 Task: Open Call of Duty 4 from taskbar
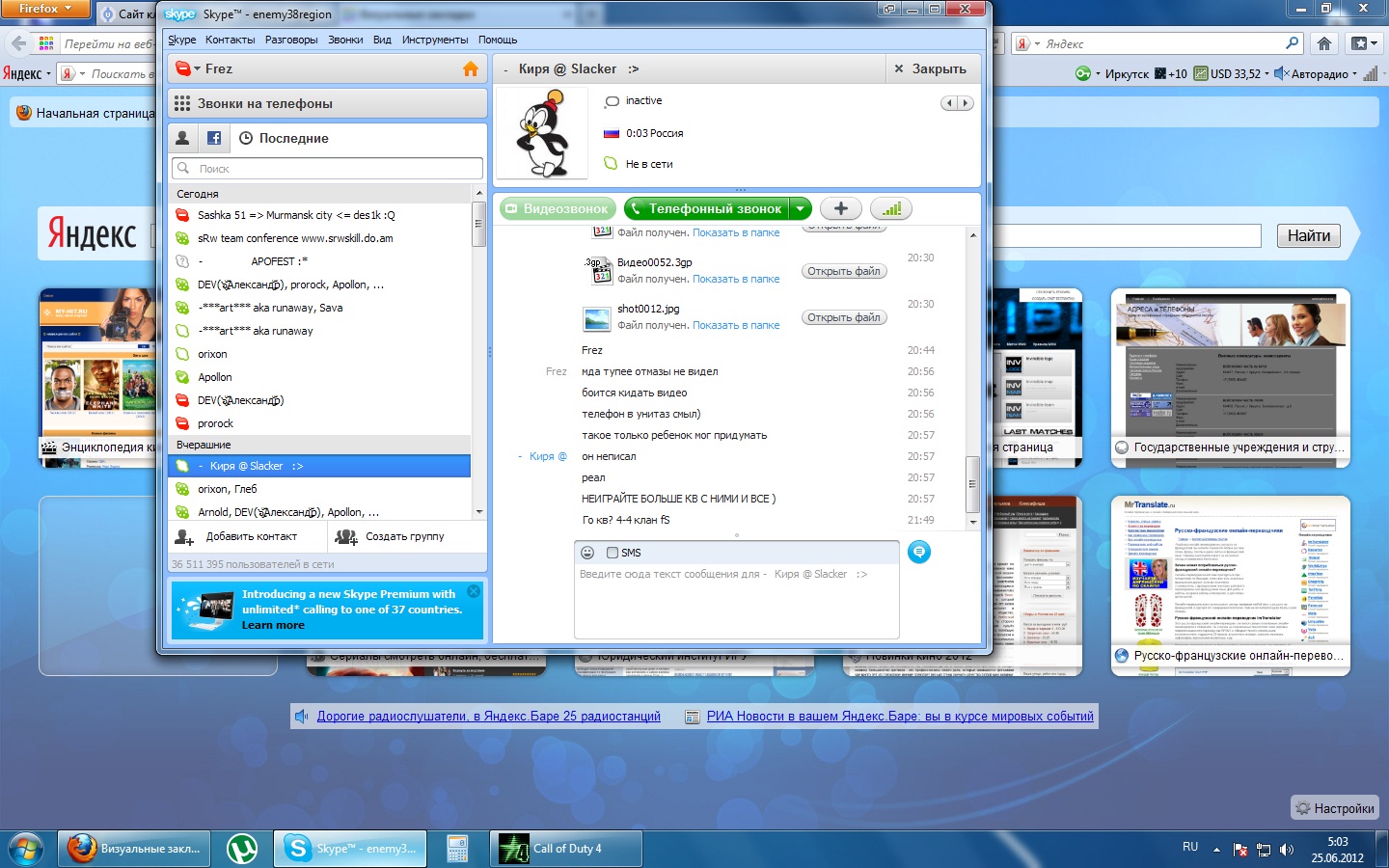click(x=565, y=849)
